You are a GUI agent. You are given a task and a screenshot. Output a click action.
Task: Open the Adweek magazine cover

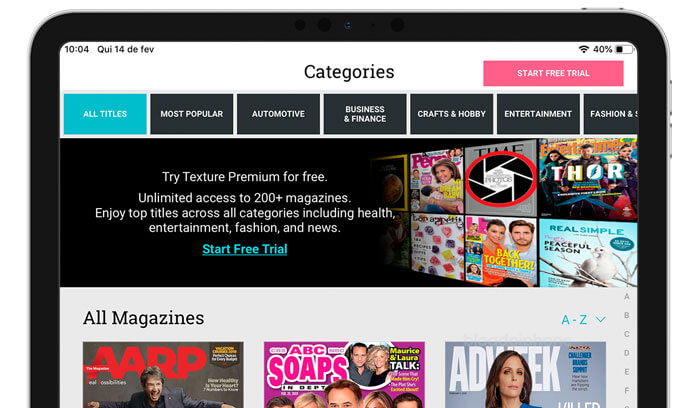click(525, 375)
